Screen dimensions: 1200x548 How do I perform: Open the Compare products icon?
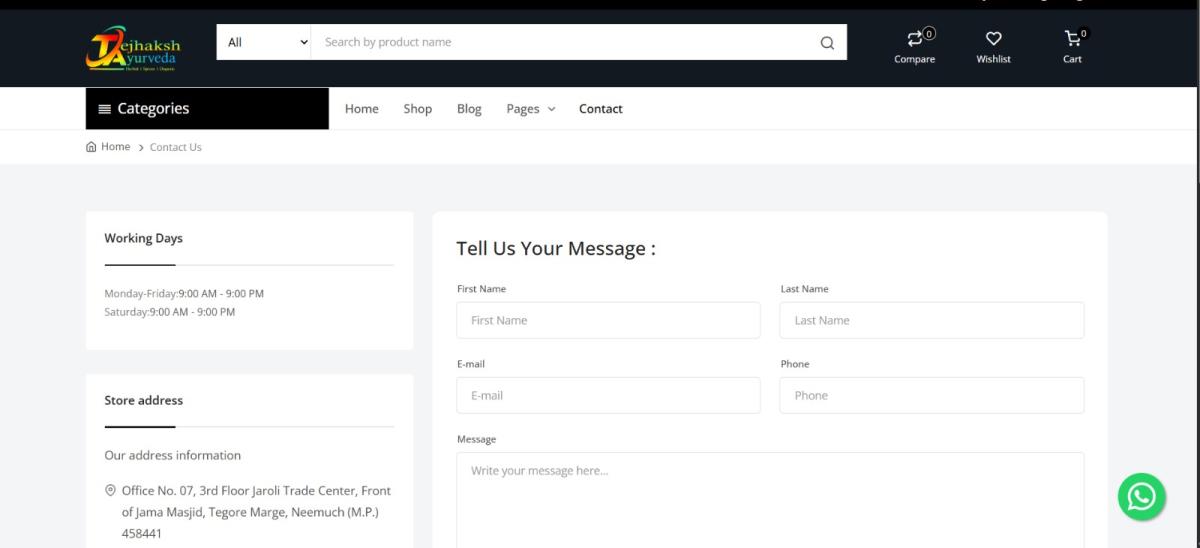914,39
